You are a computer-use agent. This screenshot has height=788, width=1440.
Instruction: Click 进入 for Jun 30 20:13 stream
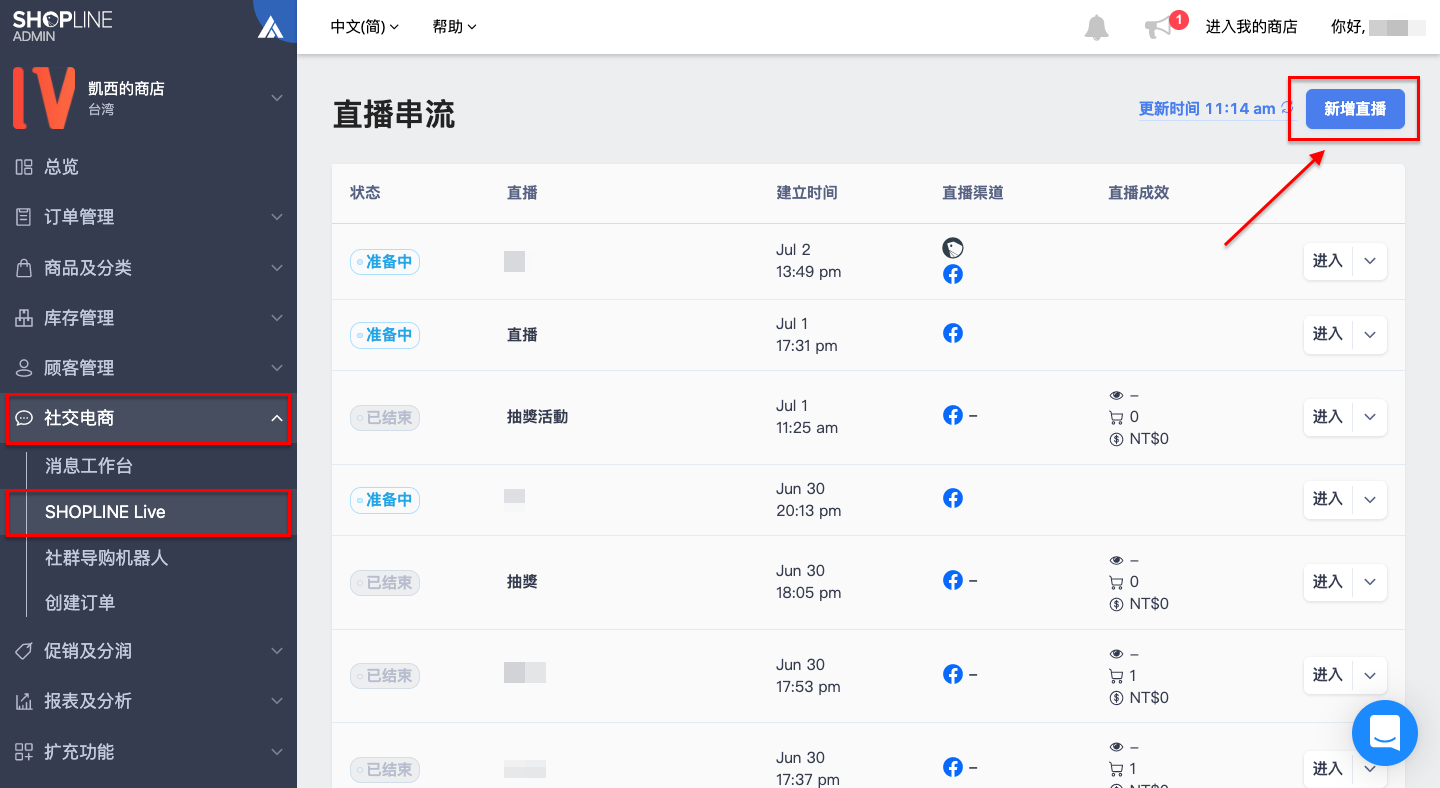click(x=1328, y=499)
